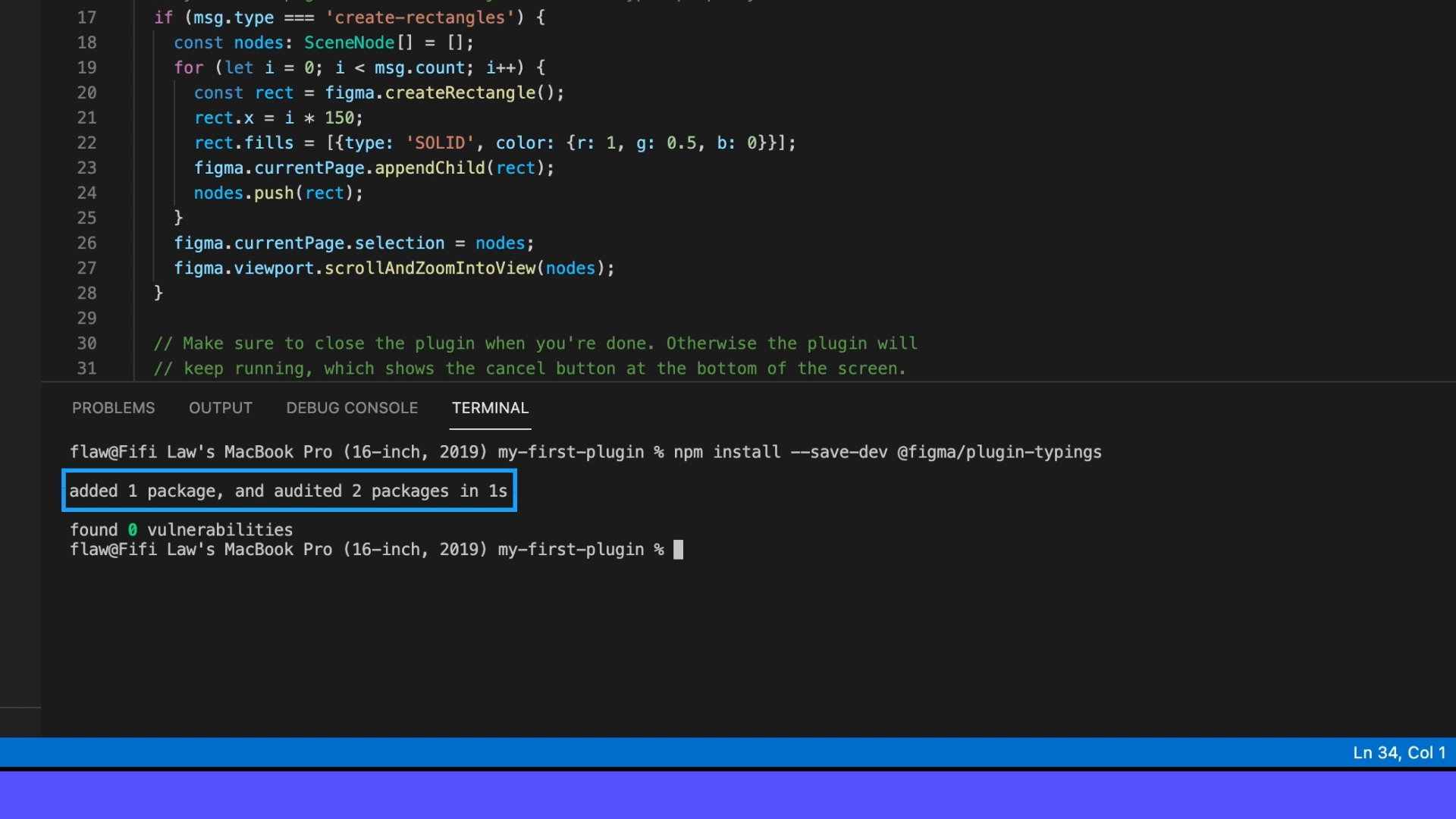Viewport: 1456px width, 819px height.
Task: Open the OUTPUT panel tab
Action: (221, 408)
